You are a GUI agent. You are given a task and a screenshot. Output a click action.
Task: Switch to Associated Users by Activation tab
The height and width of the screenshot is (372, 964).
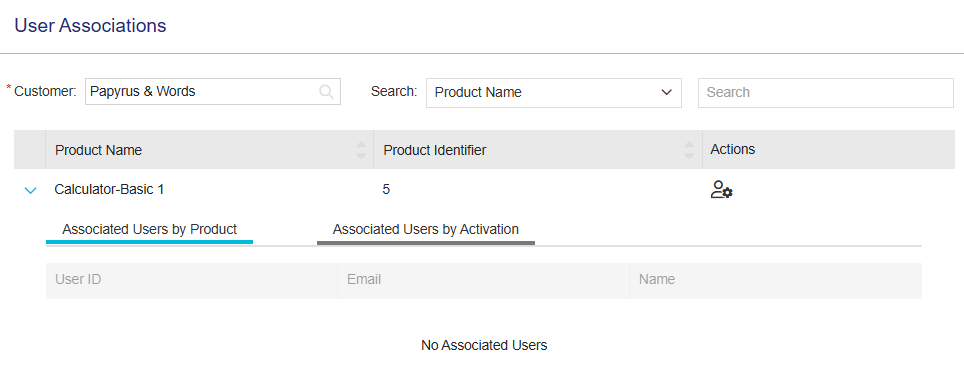click(425, 230)
